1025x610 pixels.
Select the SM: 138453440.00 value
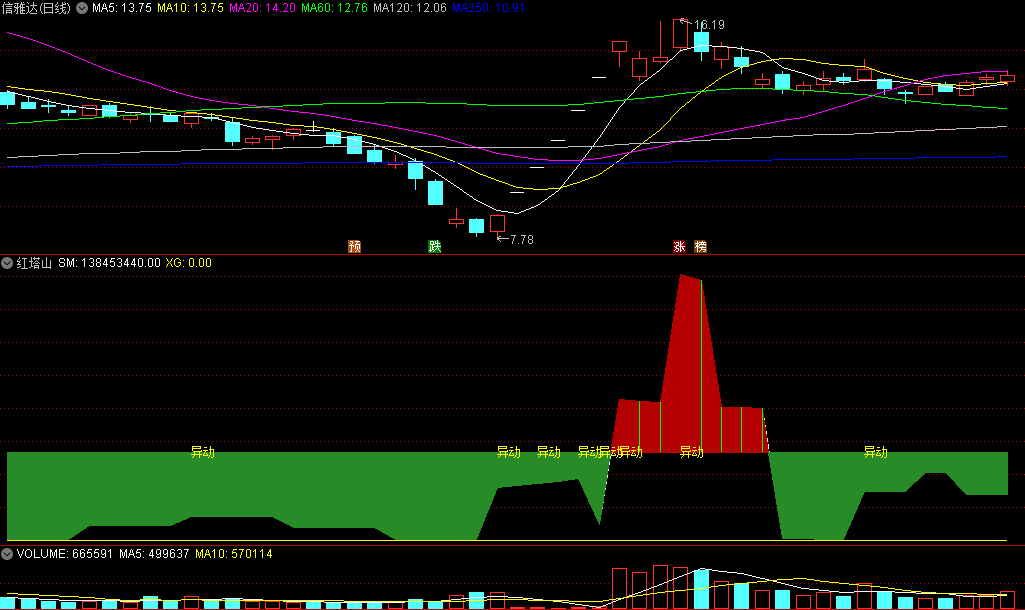pos(109,263)
